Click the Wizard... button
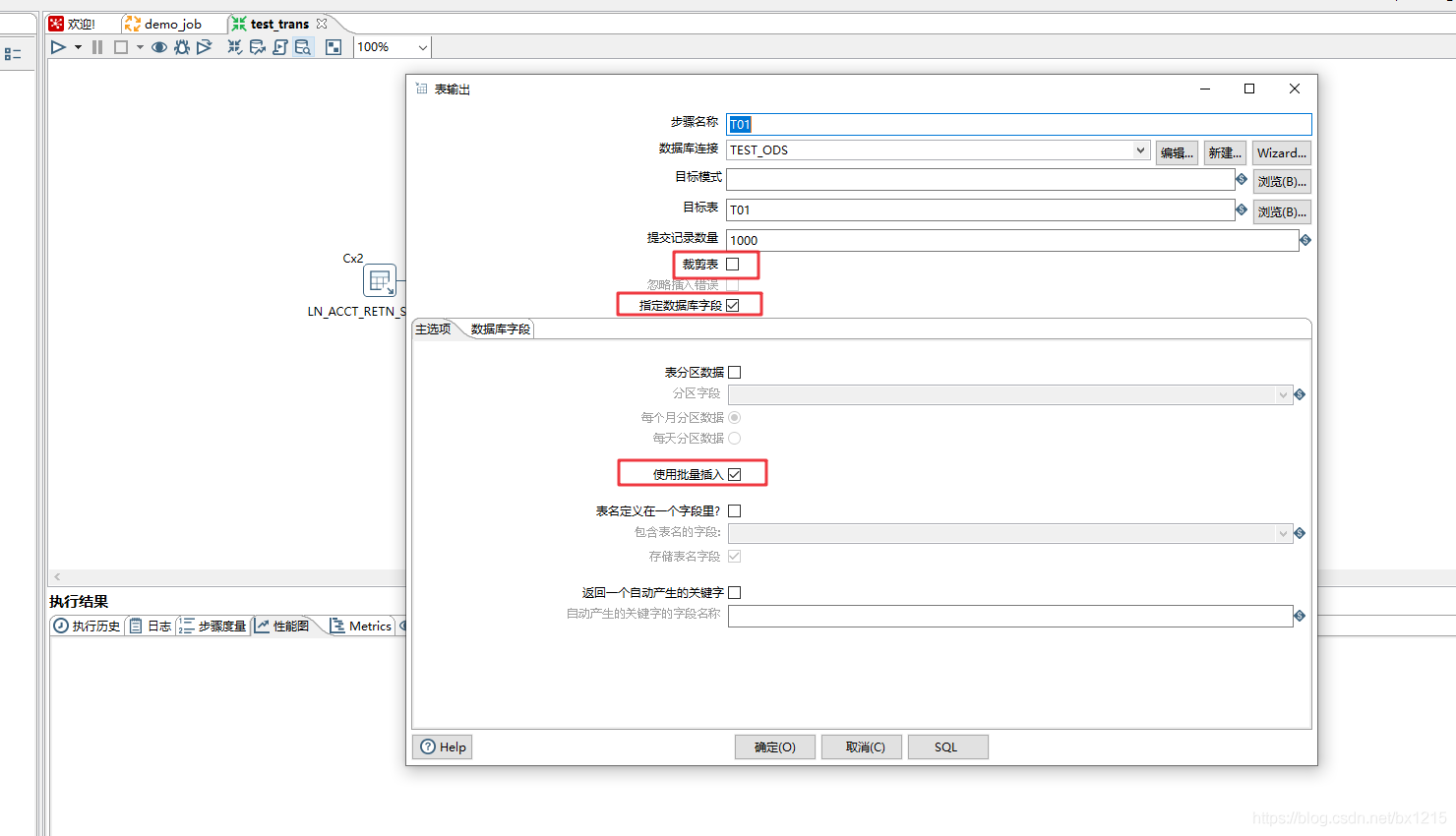The width and height of the screenshot is (1456, 836). pos(1282,152)
